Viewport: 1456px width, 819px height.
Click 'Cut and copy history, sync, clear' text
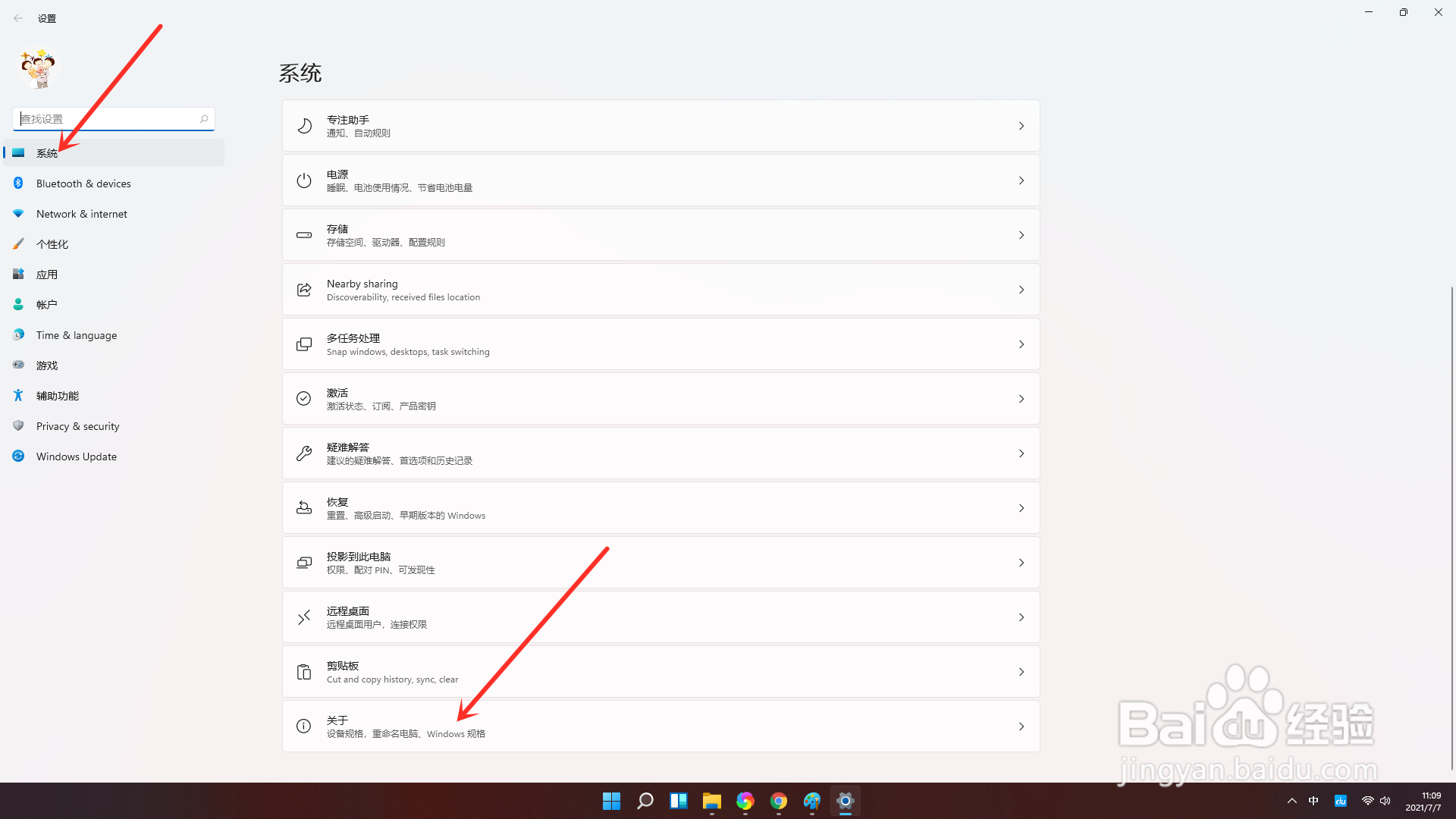(393, 679)
